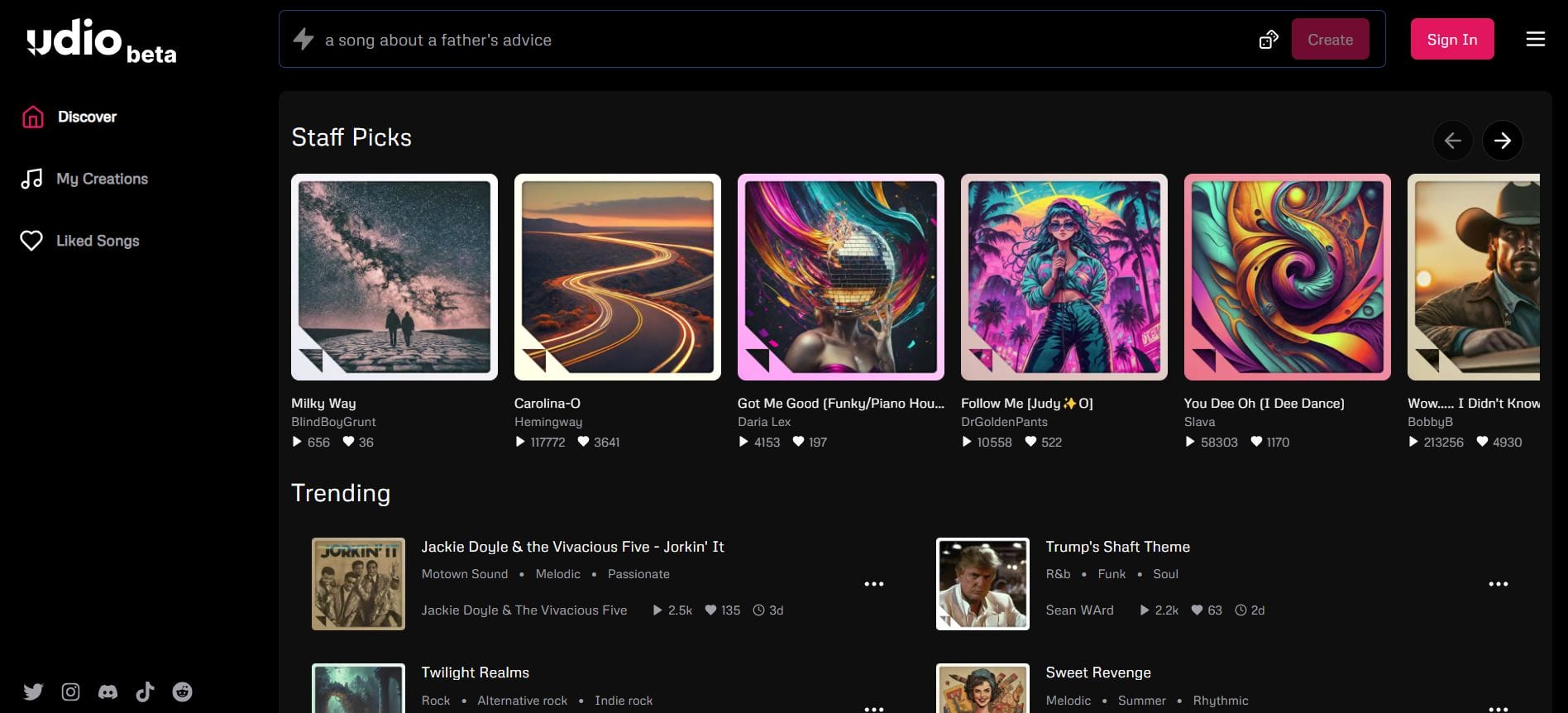Click heart icon under Carolina-O
The image size is (1568, 713).
pyautogui.click(x=583, y=442)
